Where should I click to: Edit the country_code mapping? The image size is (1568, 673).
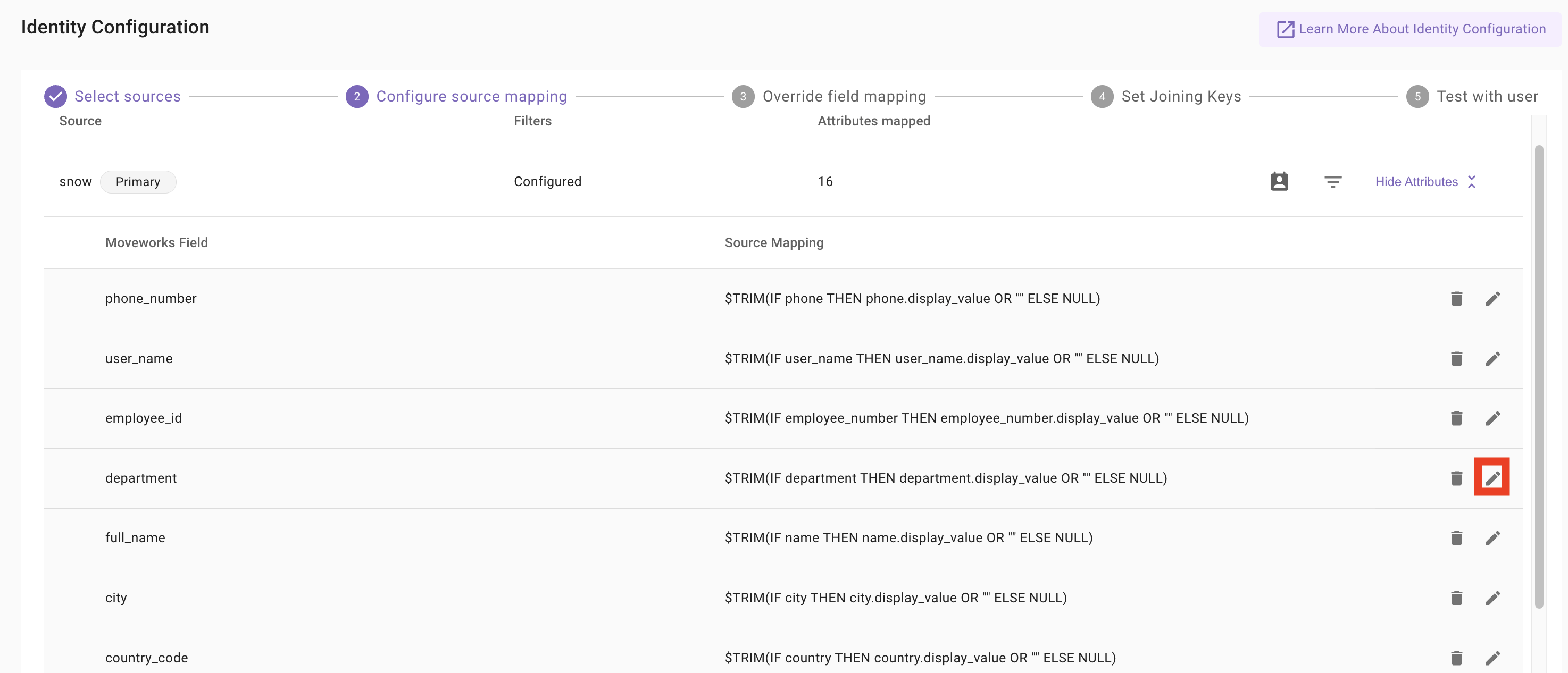click(1492, 658)
